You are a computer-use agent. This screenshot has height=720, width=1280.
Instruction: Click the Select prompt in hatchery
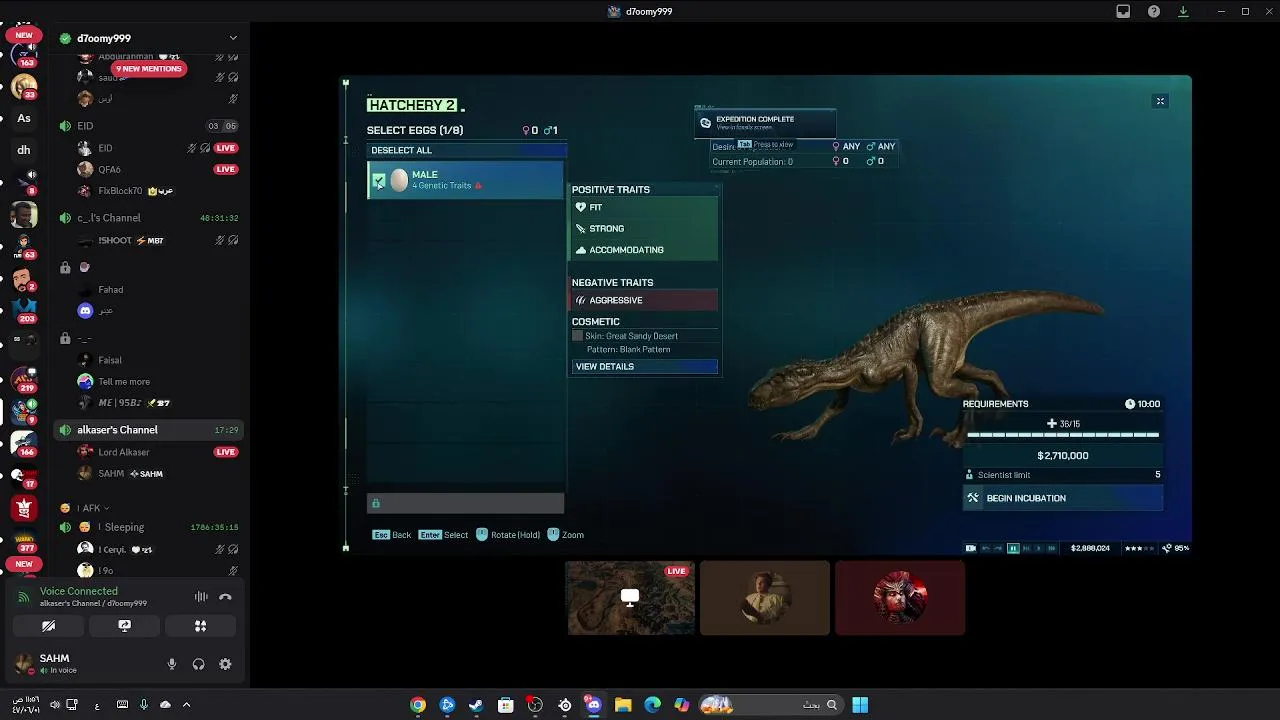(443, 535)
